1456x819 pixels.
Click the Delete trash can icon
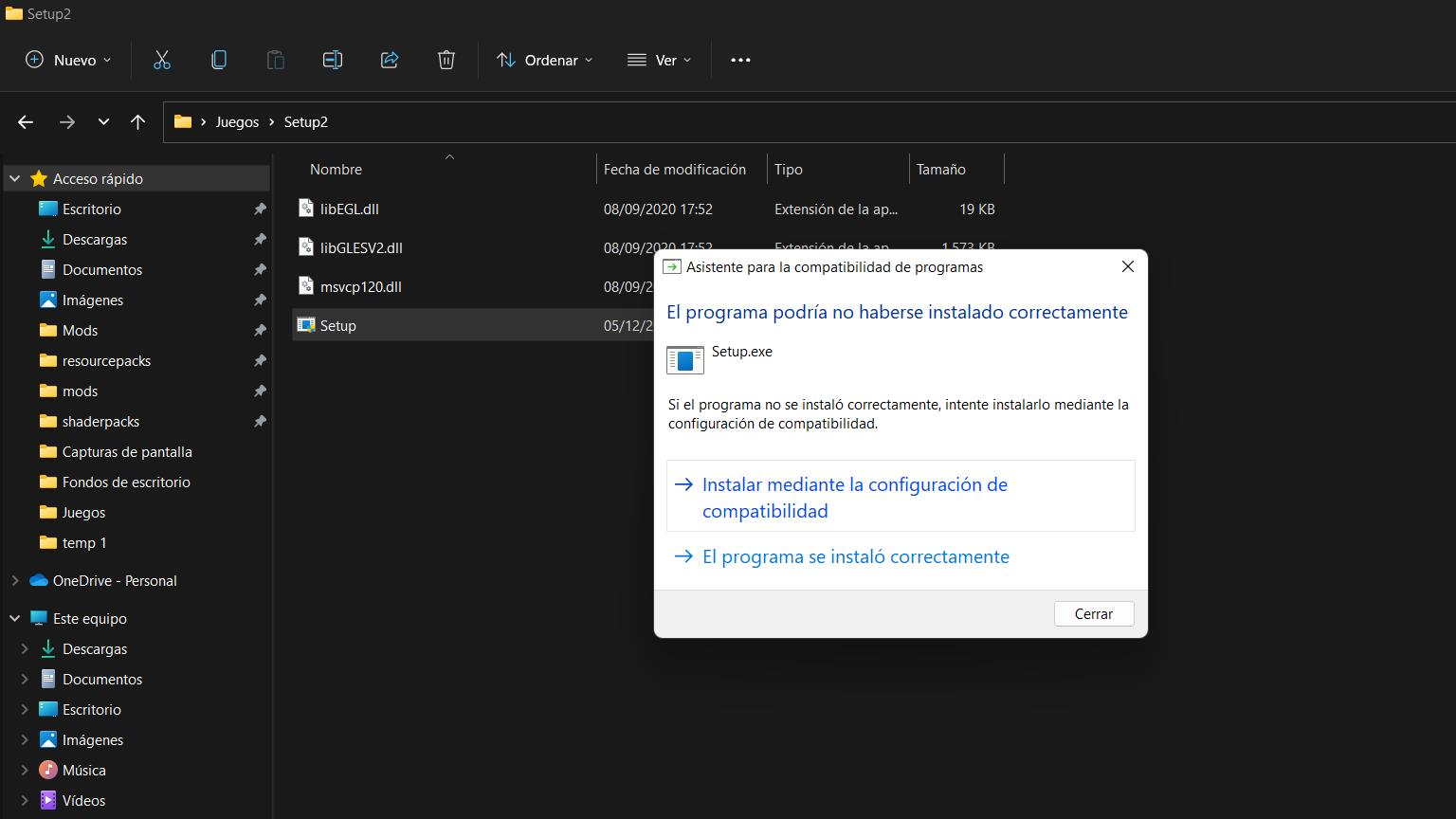coord(446,60)
